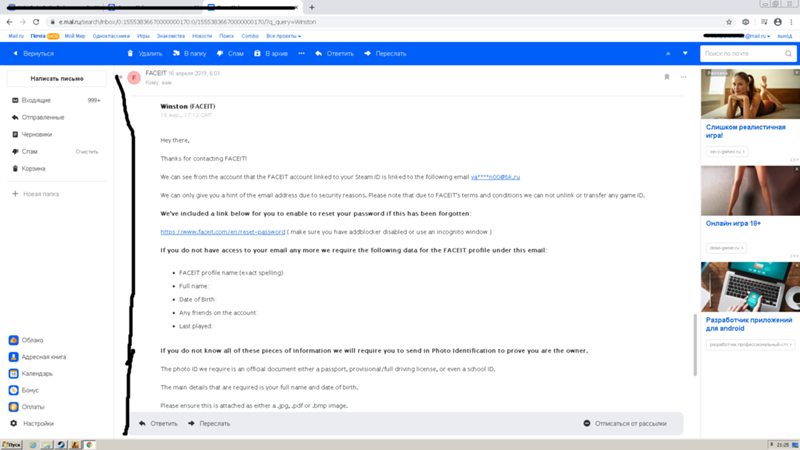Open a new browser tab
The height and width of the screenshot is (450, 800).
click(x=312, y=7)
